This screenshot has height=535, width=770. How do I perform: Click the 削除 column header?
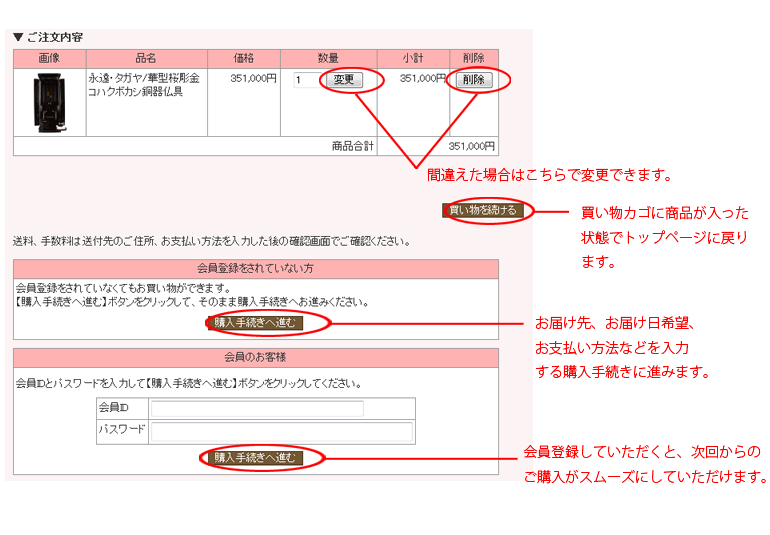click(473, 58)
